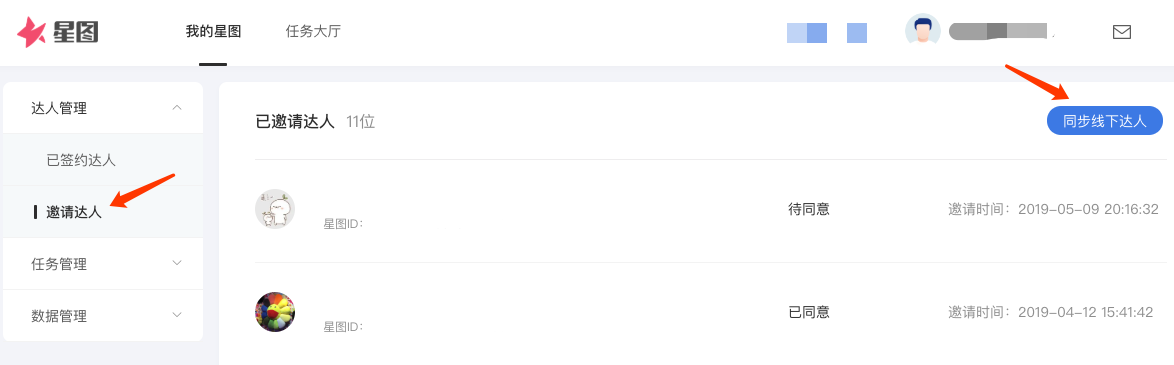Click the 同步线下达人 button
1174x365 pixels.
[x=1104, y=121]
